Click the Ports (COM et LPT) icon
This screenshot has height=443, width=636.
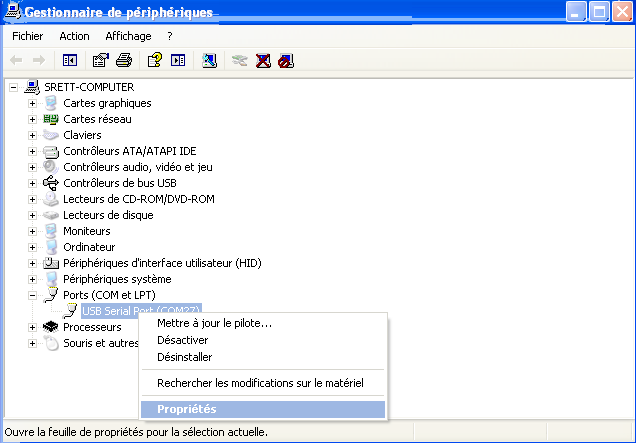(51, 295)
